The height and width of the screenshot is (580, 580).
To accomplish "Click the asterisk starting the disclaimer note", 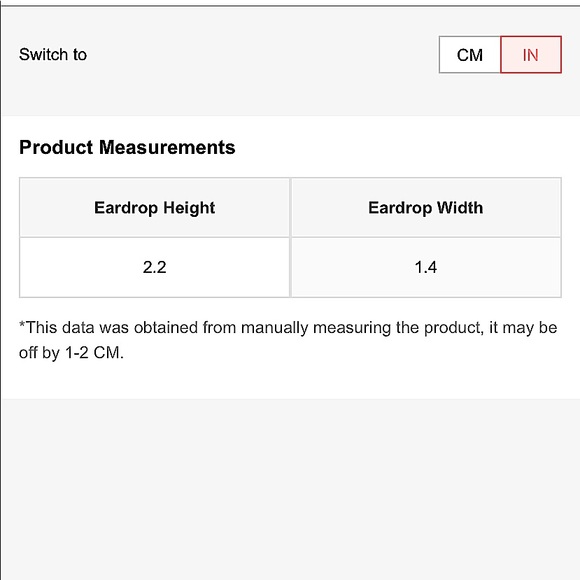I will [x=22, y=324].
